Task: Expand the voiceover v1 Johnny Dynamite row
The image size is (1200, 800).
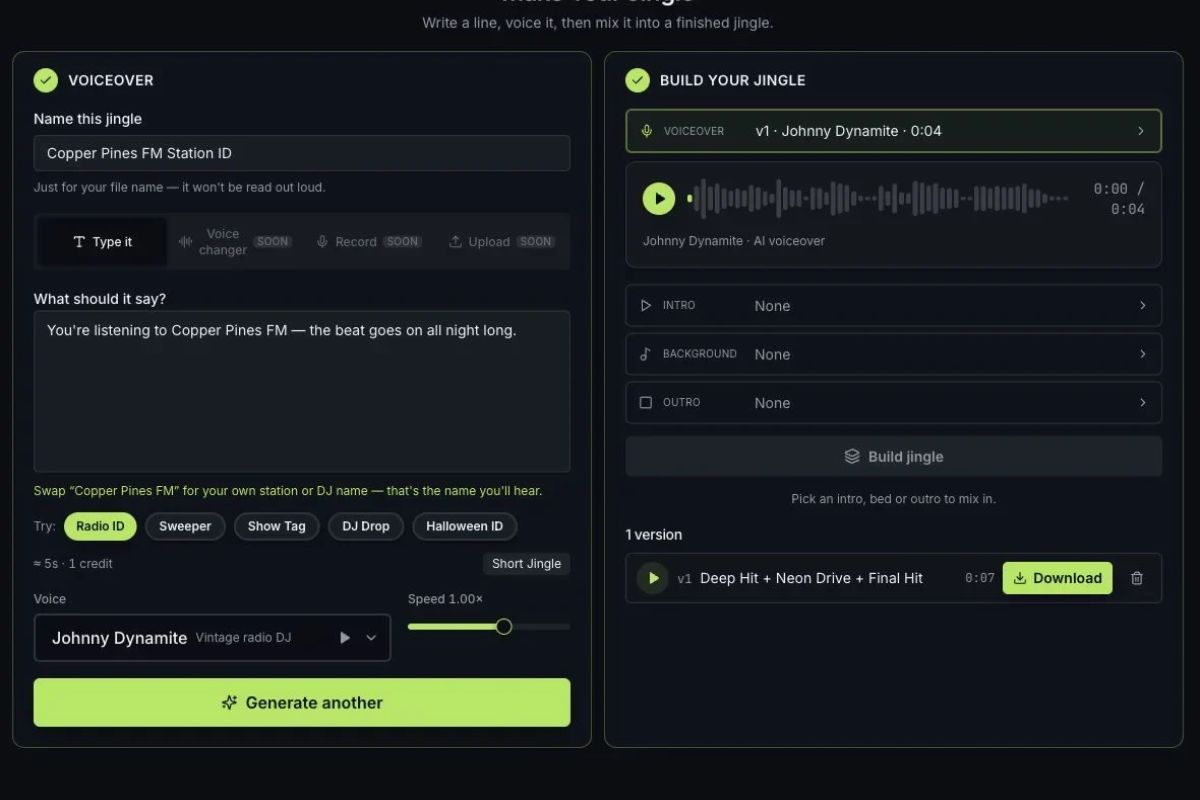Action: tap(894, 131)
